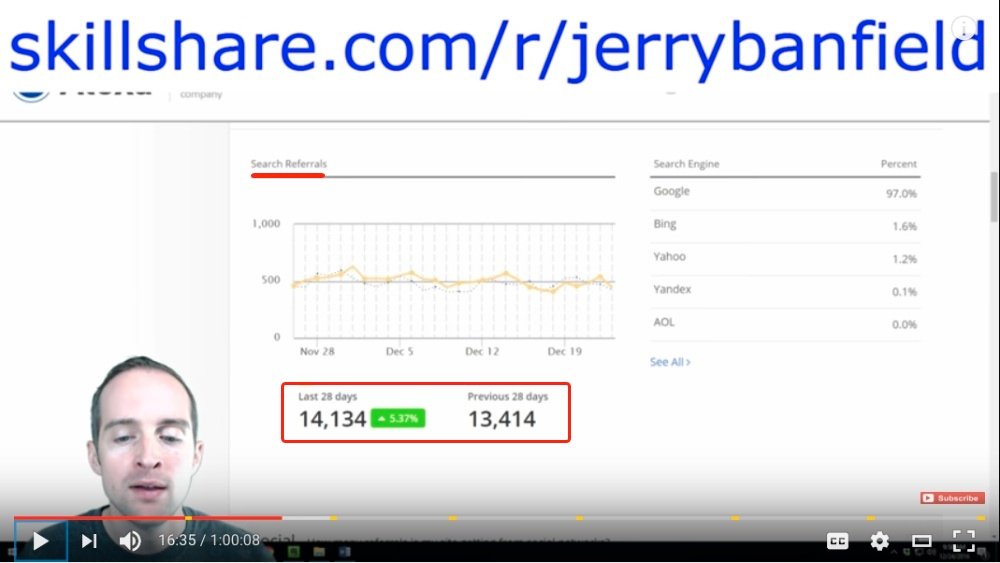Click the search referrals line chart
1000x563 pixels.
(x=453, y=280)
